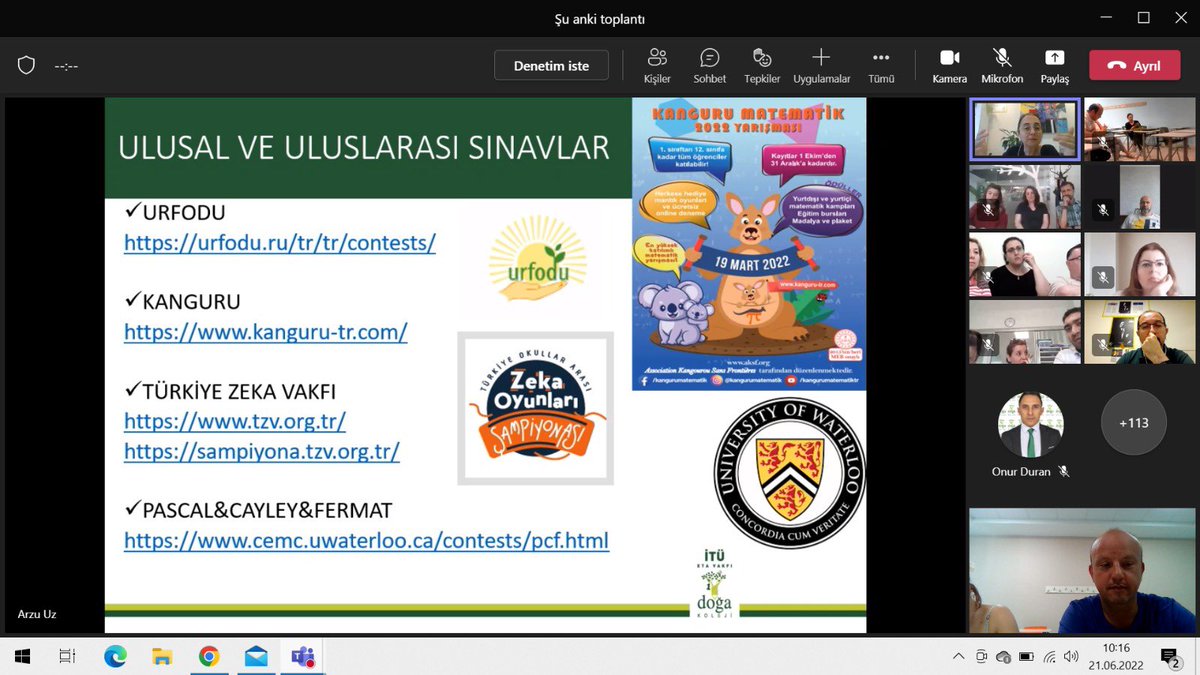
Task: Open the Sohbet chat panel
Action: pyautogui.click(x=710, y=65)
